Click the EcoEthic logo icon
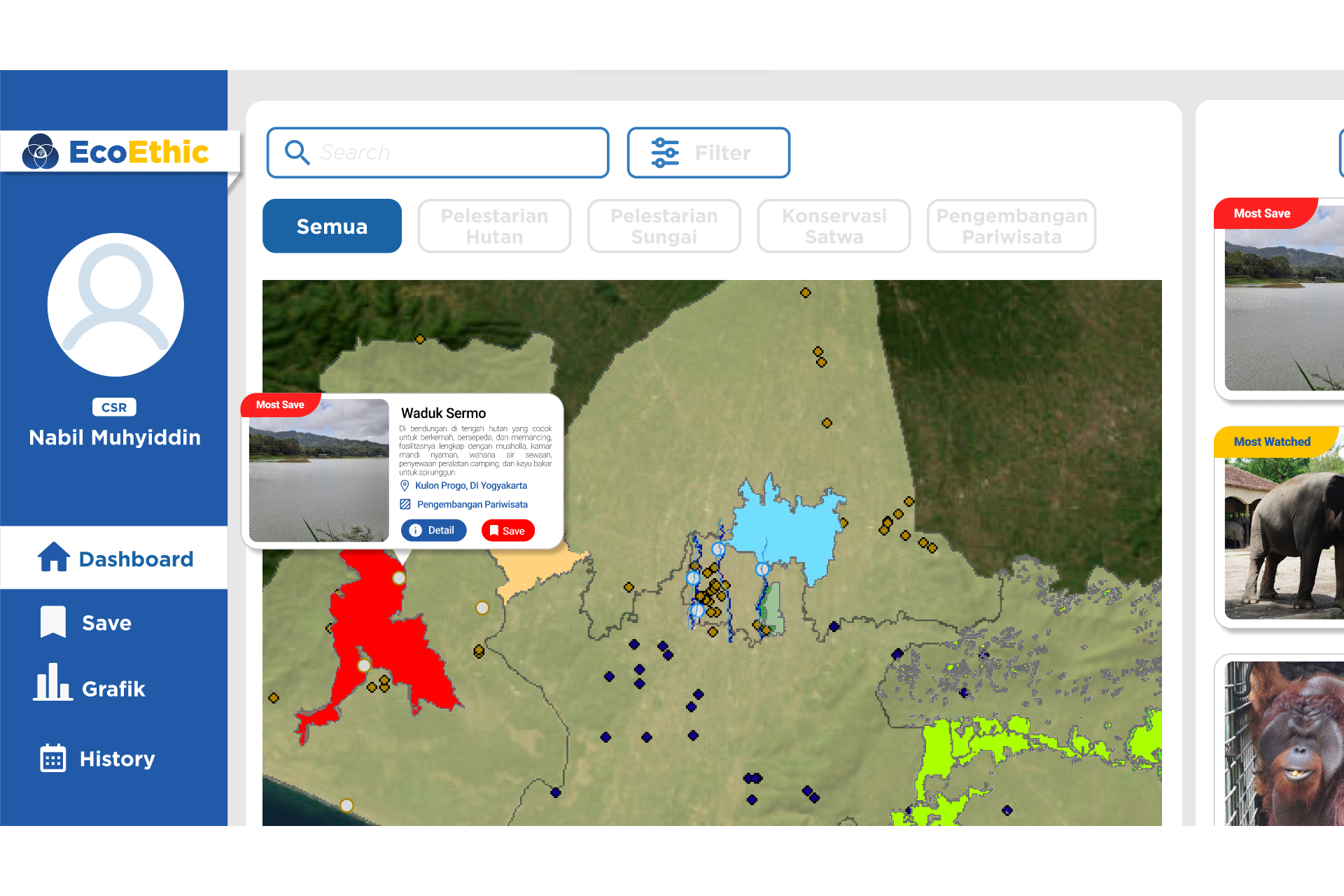This screenshot has width=1344, height=896. coord(41,152)
